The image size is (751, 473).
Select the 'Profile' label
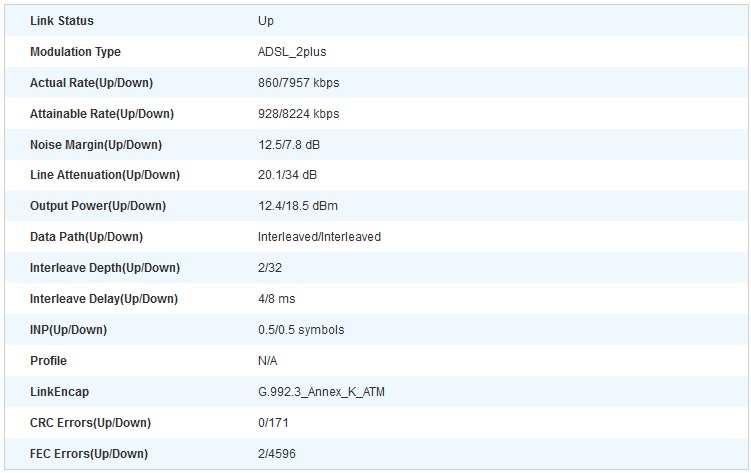coord(48,361)
